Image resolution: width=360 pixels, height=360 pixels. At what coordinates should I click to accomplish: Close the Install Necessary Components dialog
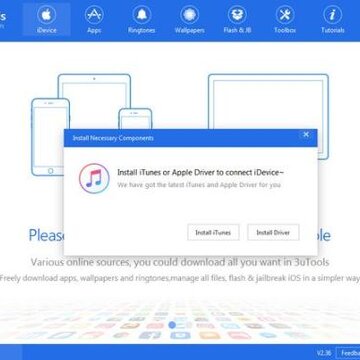306,135
